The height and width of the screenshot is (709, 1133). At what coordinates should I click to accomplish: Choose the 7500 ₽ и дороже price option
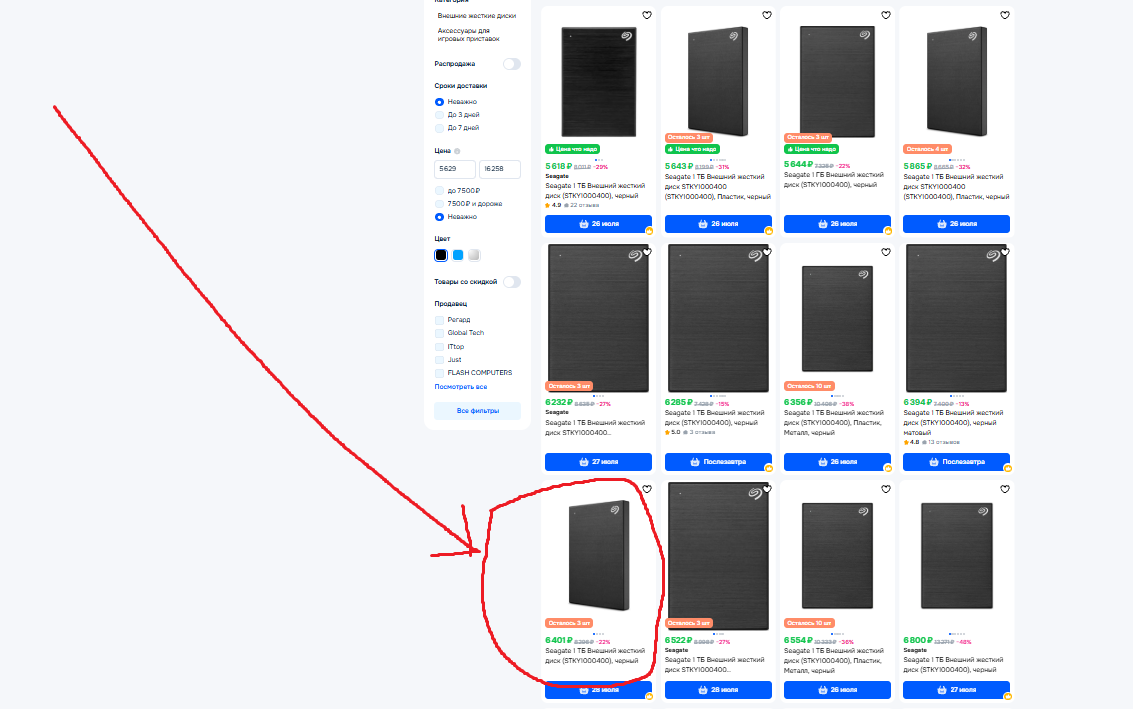(439, 204)
